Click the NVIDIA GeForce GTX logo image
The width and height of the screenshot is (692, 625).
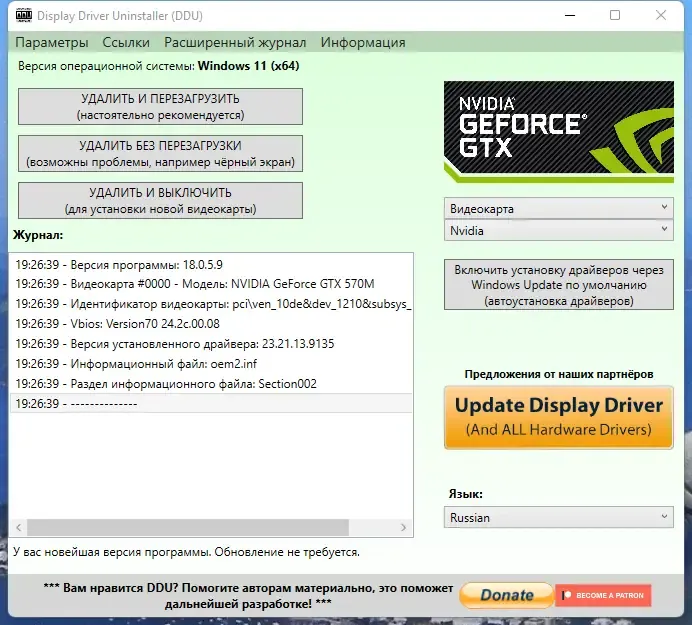[x=559, y=132]
